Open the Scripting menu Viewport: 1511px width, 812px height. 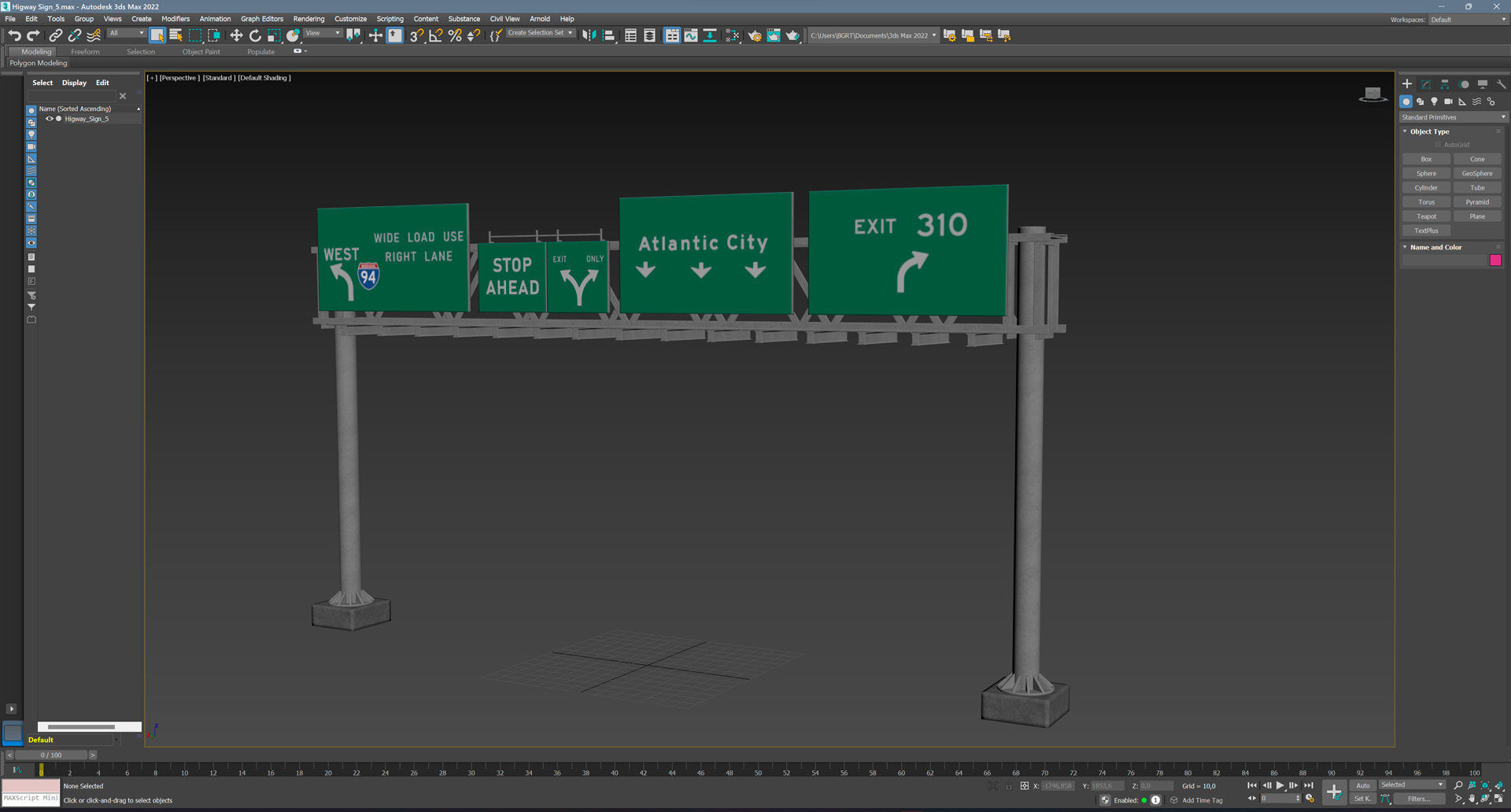390,19
